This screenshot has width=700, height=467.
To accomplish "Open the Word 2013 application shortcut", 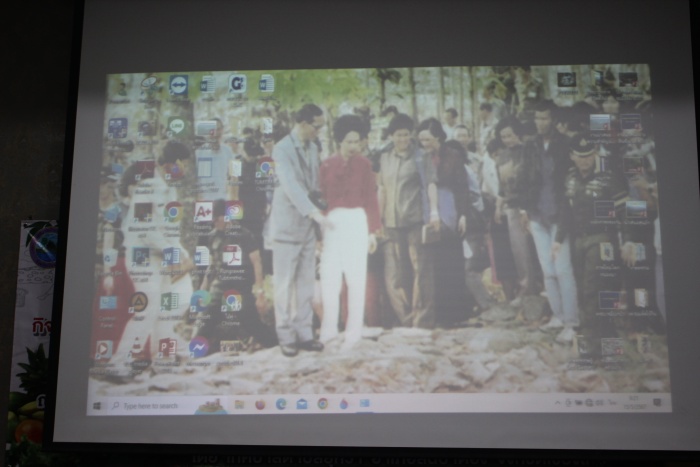I will 171,256.
